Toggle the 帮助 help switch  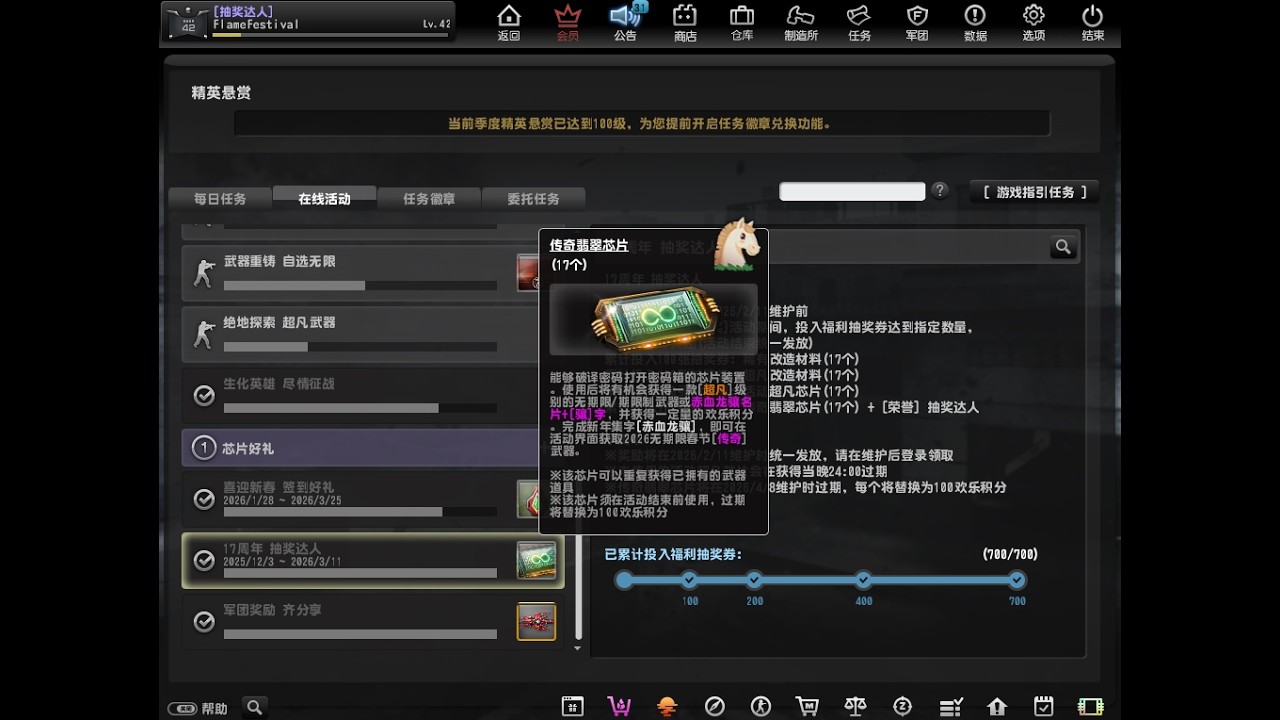coord(182,708)
